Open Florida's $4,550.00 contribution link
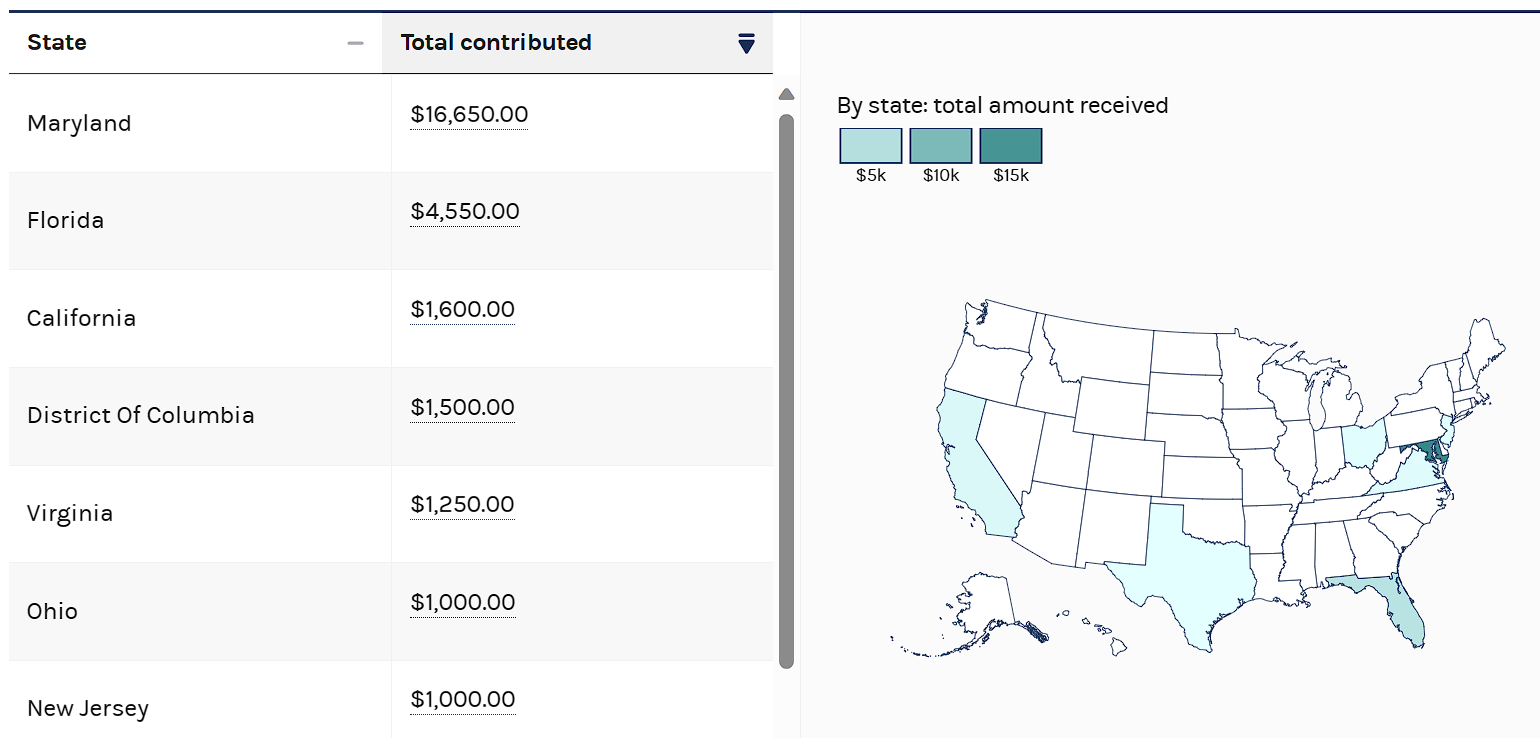The image size is (1540, 738). 465,212
